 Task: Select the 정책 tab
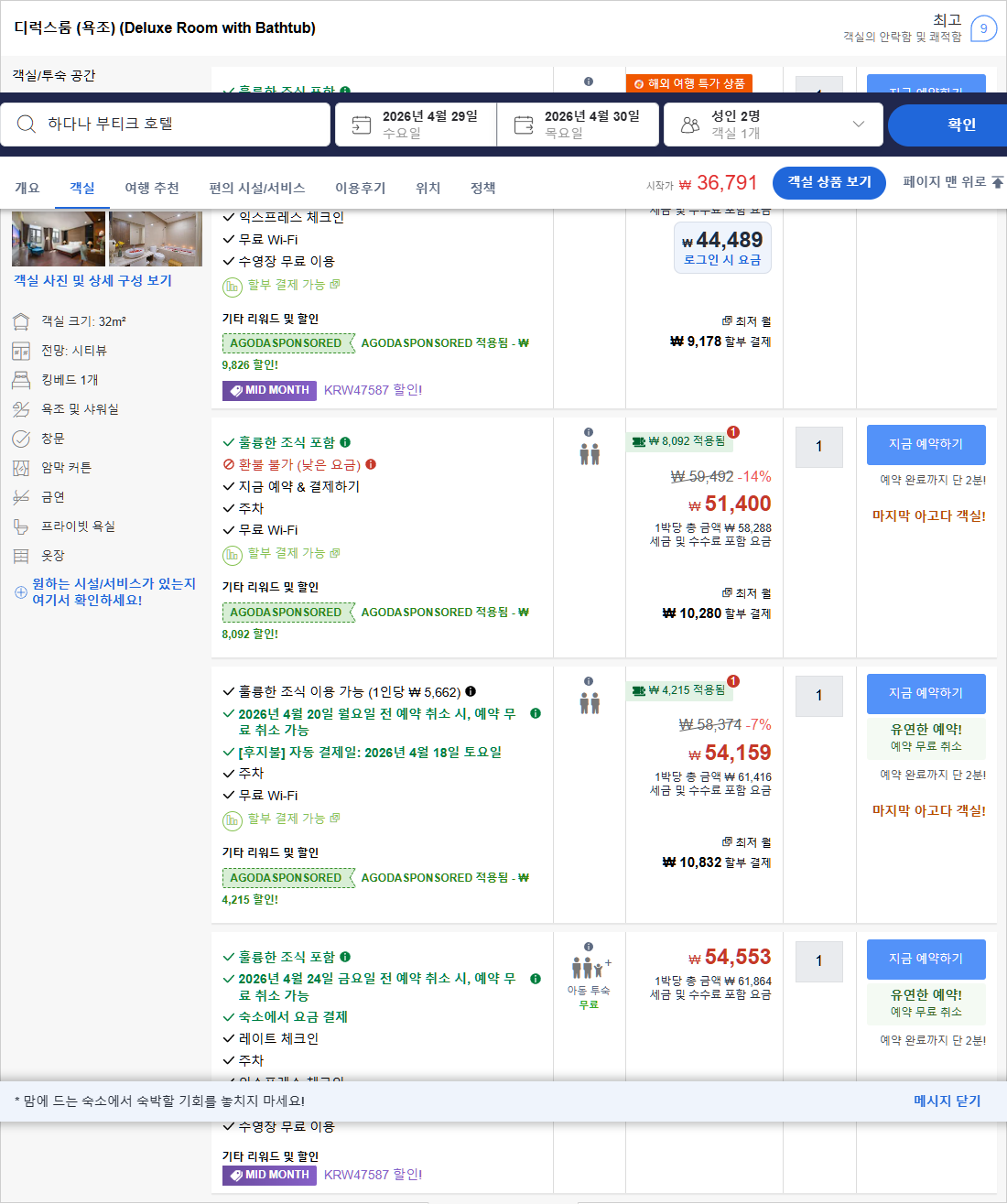pos(482,188)
